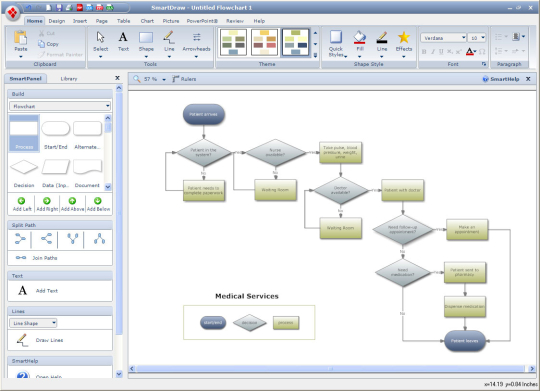
Task: Close the SmartHelp bar with its X
Action: click(x=528, y=79)
